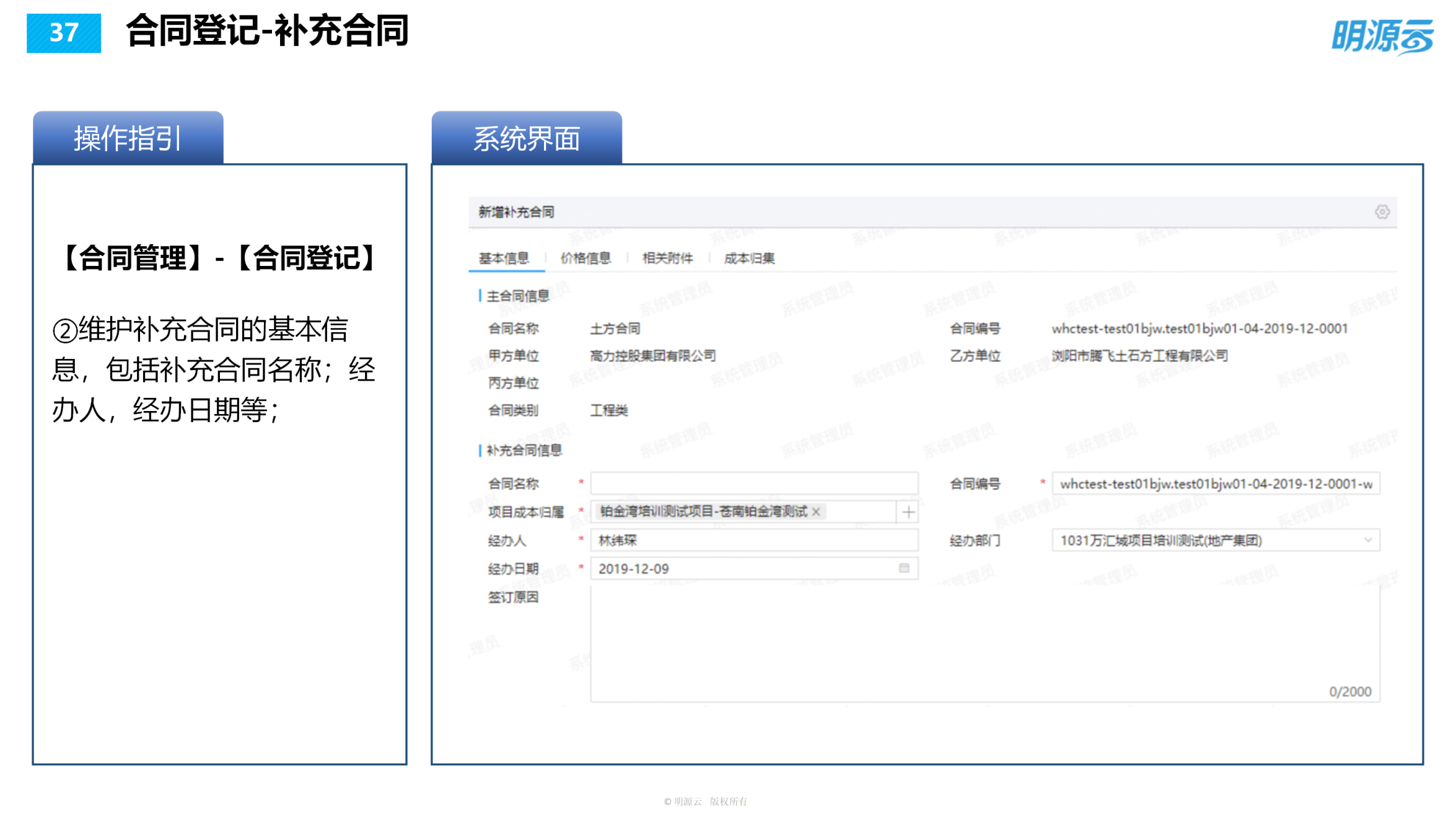Remove the 铂金湾培训测试项目 tag with its × icon
1456x817 pixels.
tap(817, 512)
